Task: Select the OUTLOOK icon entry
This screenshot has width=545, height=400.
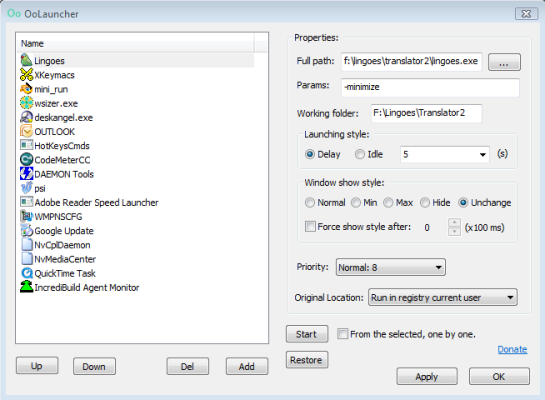Action: 26,131
